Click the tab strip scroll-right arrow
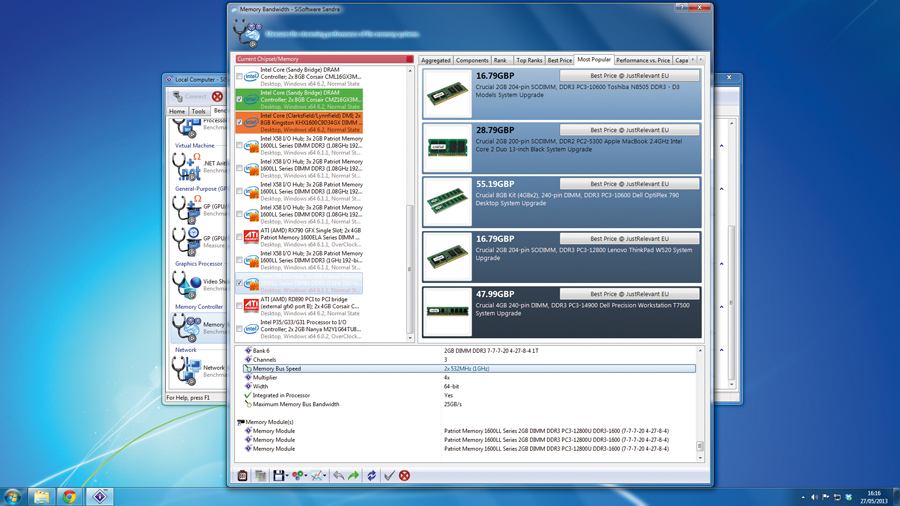 point(701,60)
